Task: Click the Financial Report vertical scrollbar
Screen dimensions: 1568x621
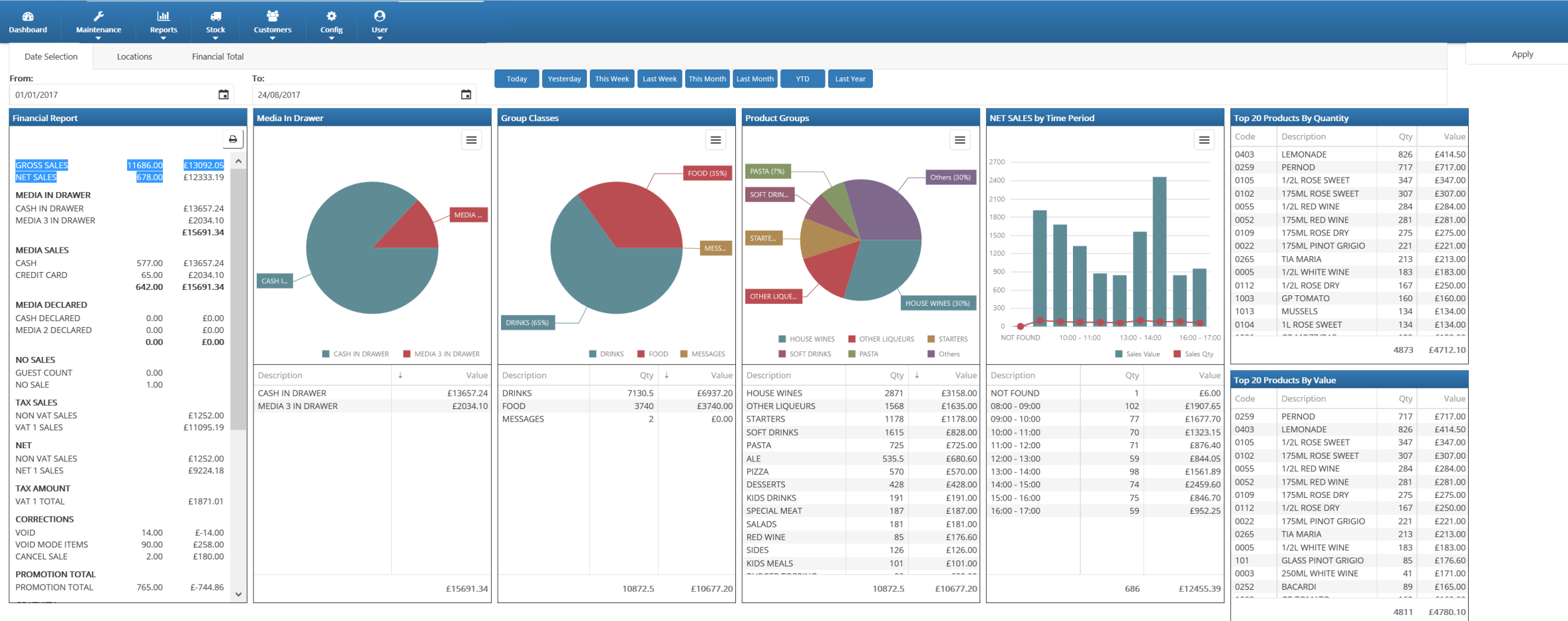Action: tap(239, 379)
